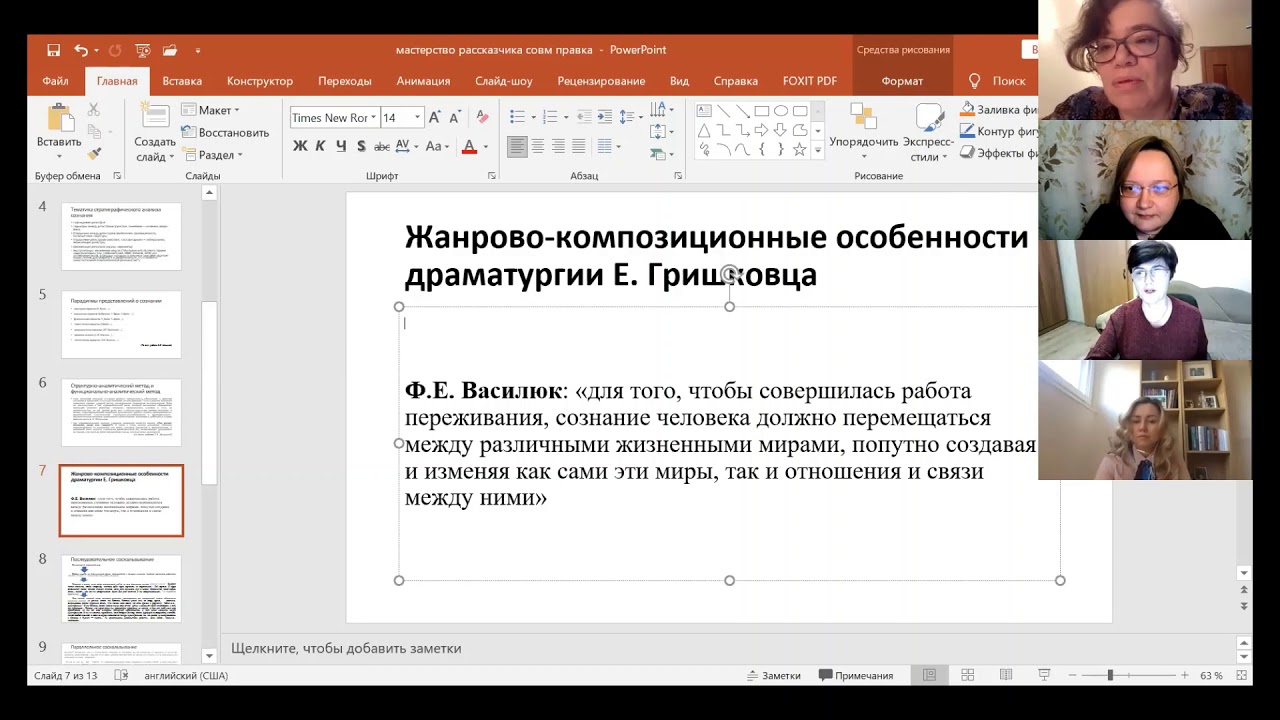1280x720 pixels.
Task: Open the Рецензирование tab
Action: (x=601, y=81)
